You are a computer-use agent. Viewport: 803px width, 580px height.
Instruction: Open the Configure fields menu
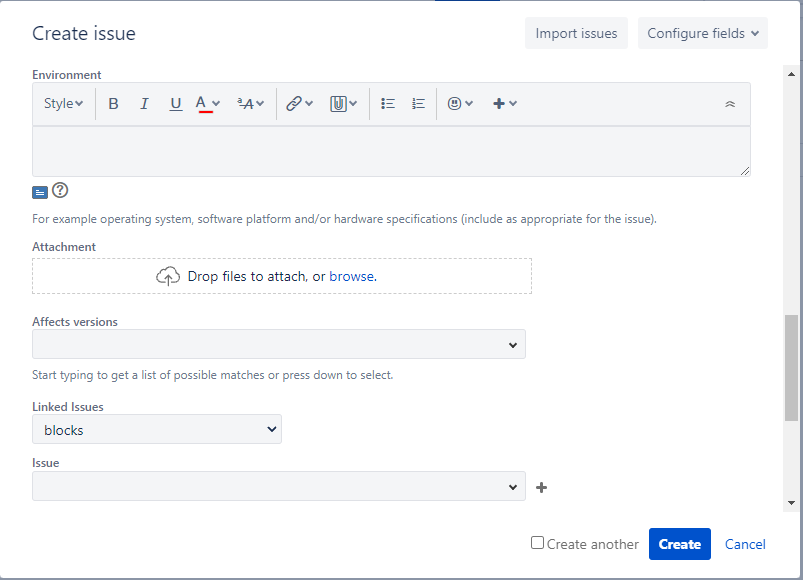(x=702, y=33)
